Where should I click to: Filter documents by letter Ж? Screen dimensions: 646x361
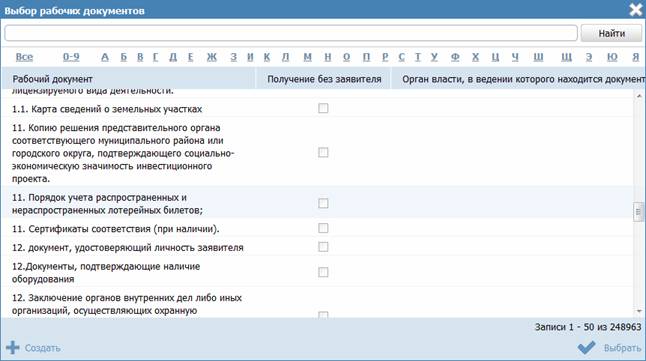click(x=212, y=57)
